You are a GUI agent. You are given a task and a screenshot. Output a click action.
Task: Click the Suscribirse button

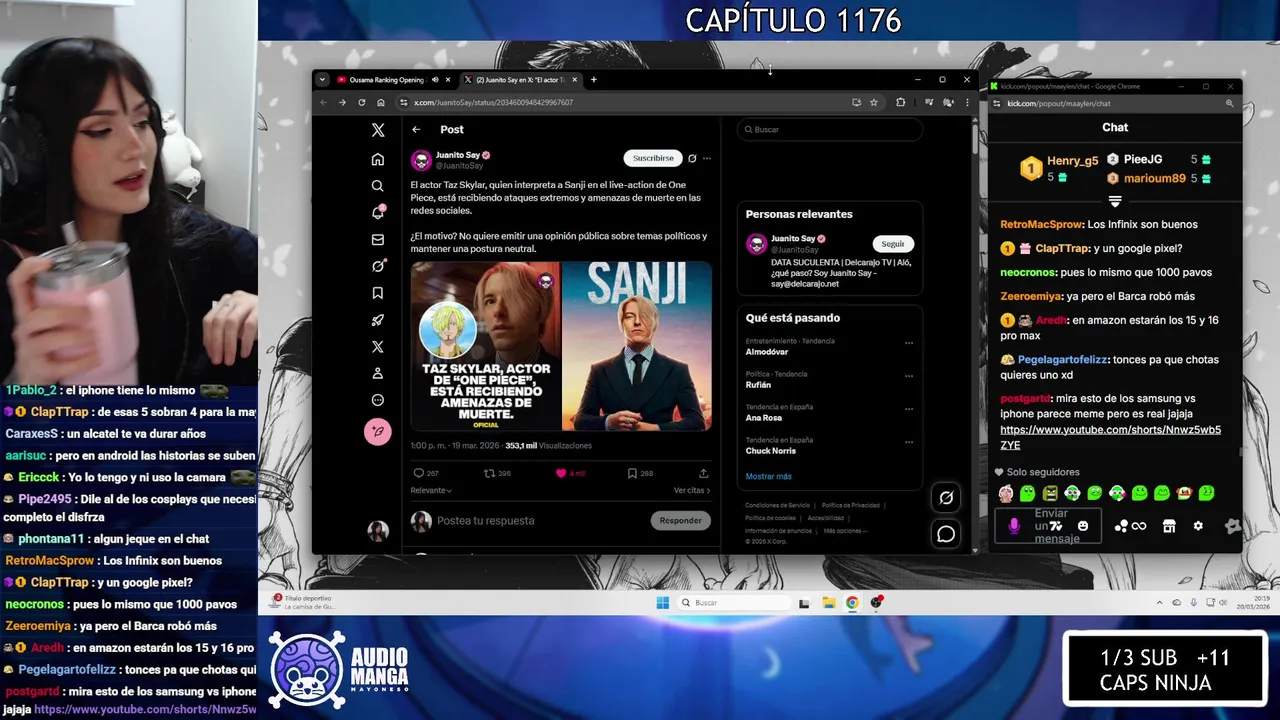tap(653, 158)
